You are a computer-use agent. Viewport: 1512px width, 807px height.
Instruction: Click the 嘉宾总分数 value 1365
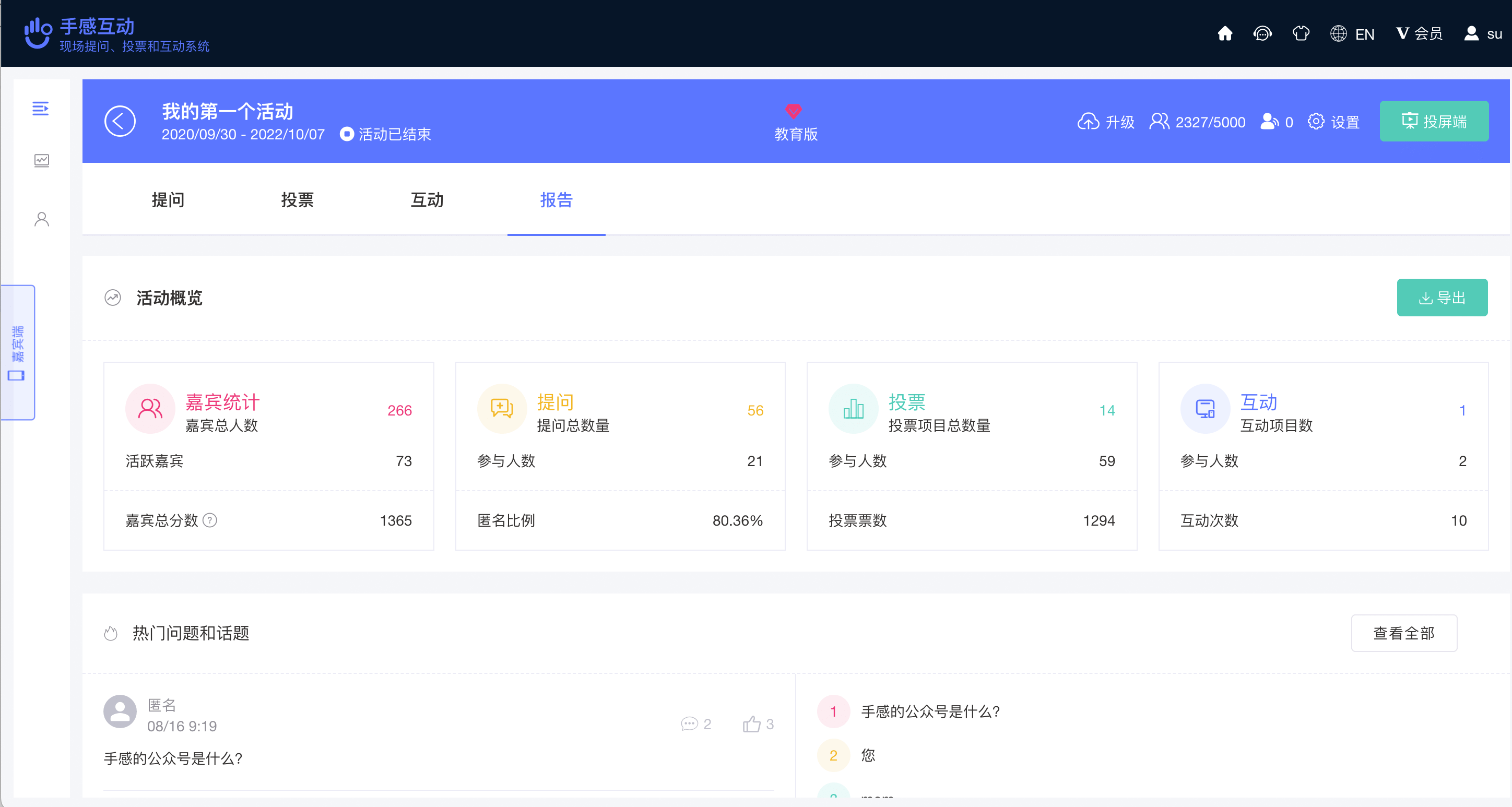[396, 520]
